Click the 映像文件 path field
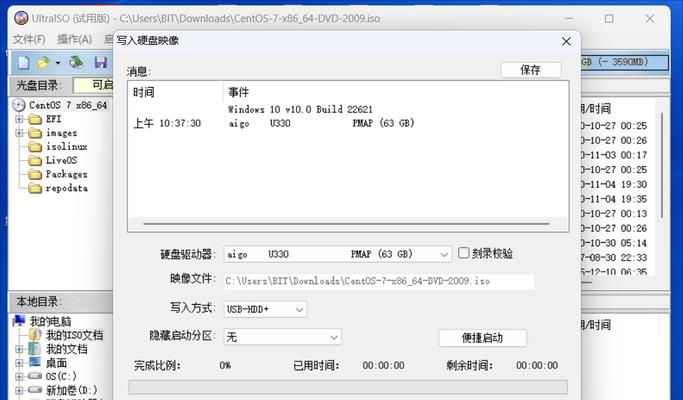The image size is (683, 400). (x=379, y=281)
